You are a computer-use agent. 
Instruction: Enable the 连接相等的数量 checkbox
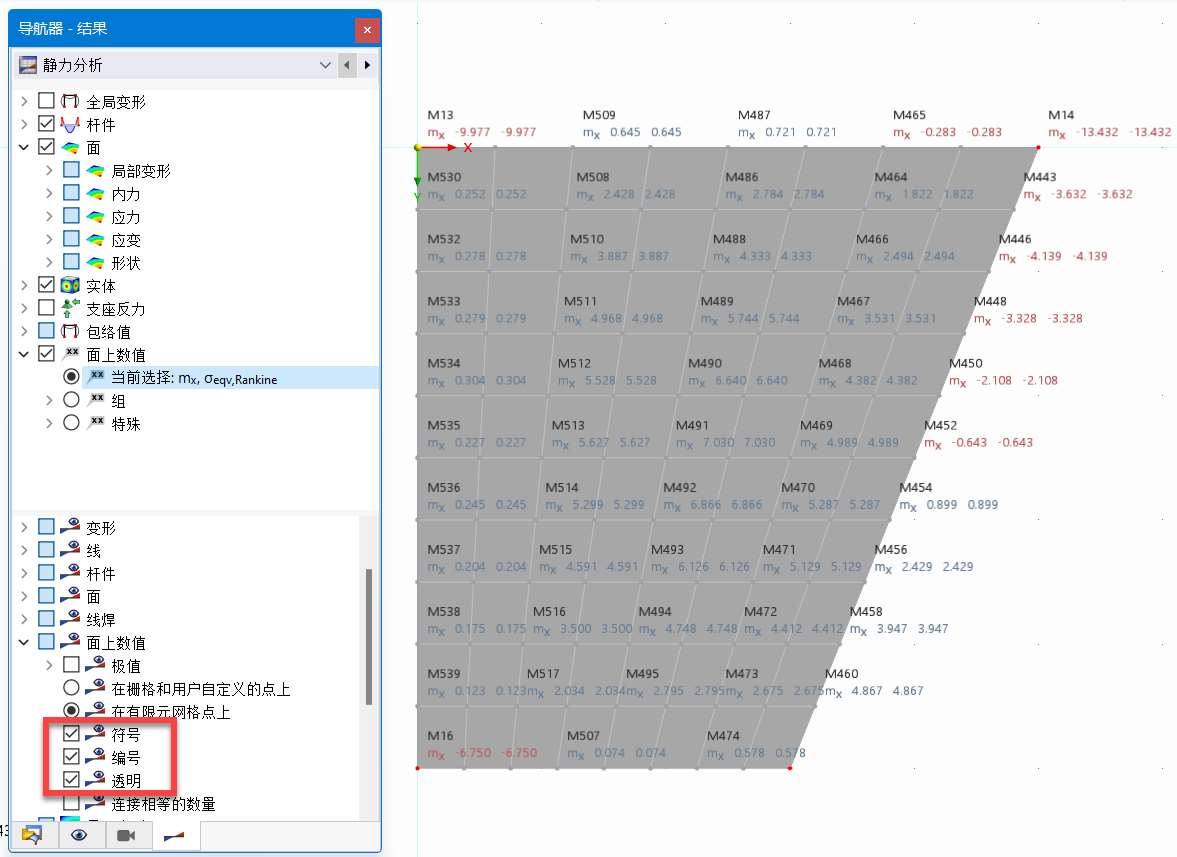click(71, 803)
